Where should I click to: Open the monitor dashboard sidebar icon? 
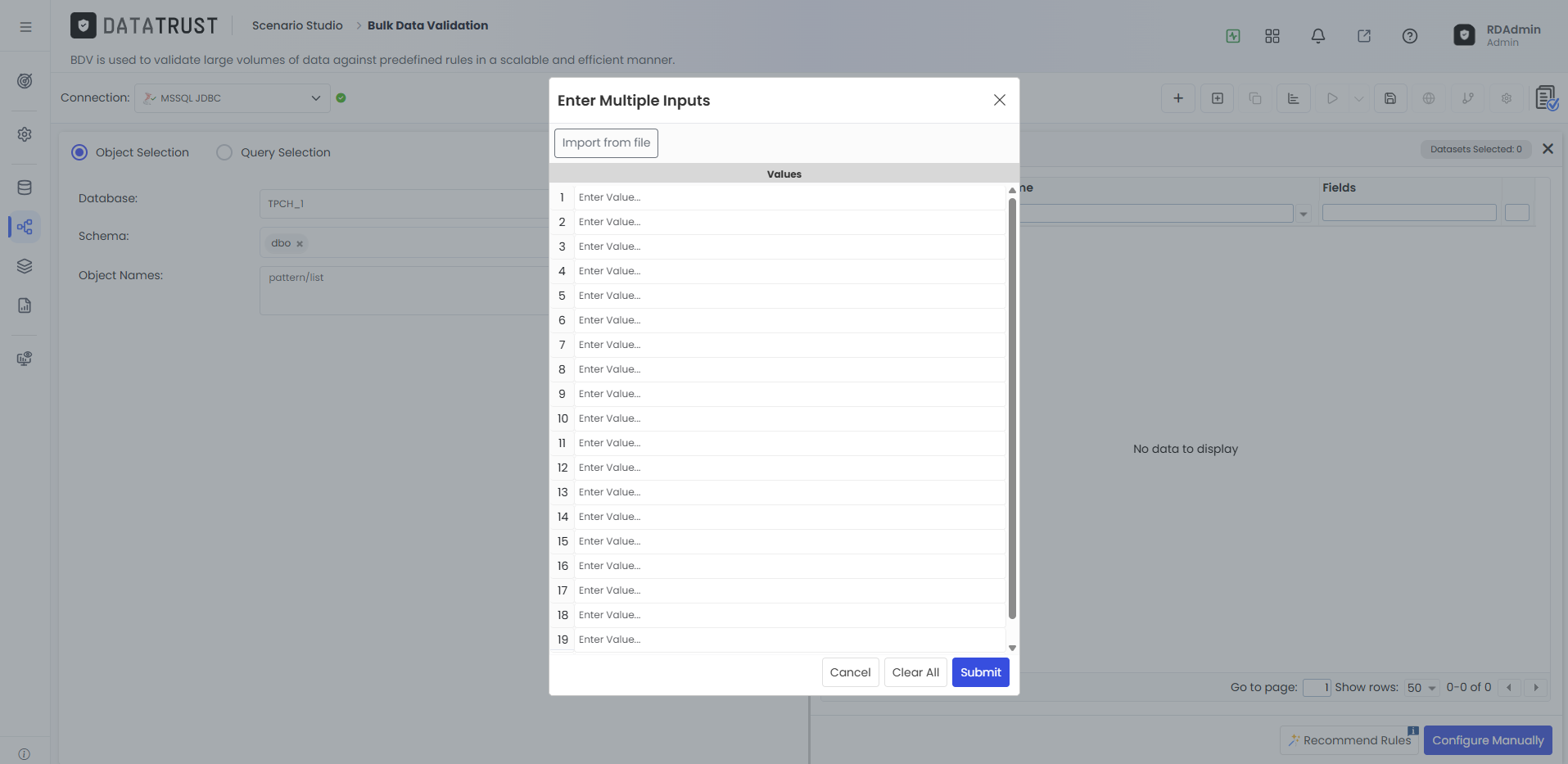25,359
